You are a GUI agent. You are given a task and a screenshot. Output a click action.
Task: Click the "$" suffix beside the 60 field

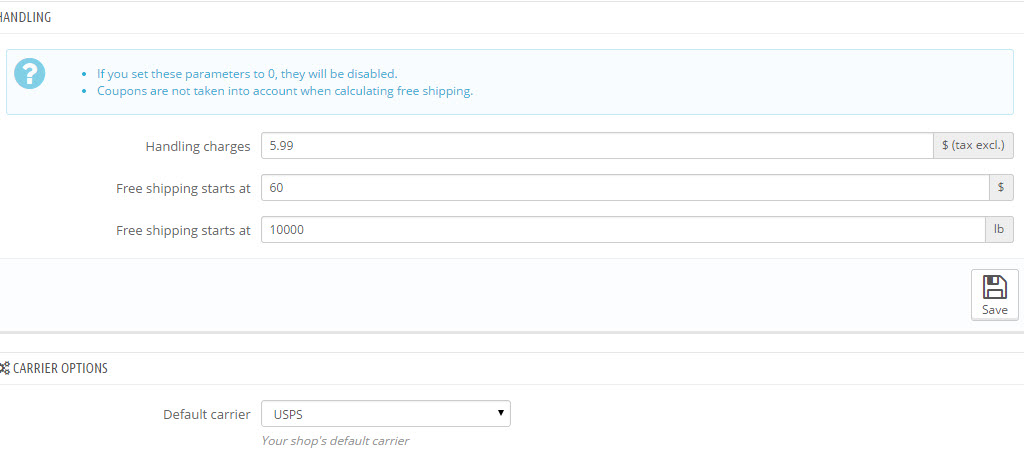point(1001,188)
